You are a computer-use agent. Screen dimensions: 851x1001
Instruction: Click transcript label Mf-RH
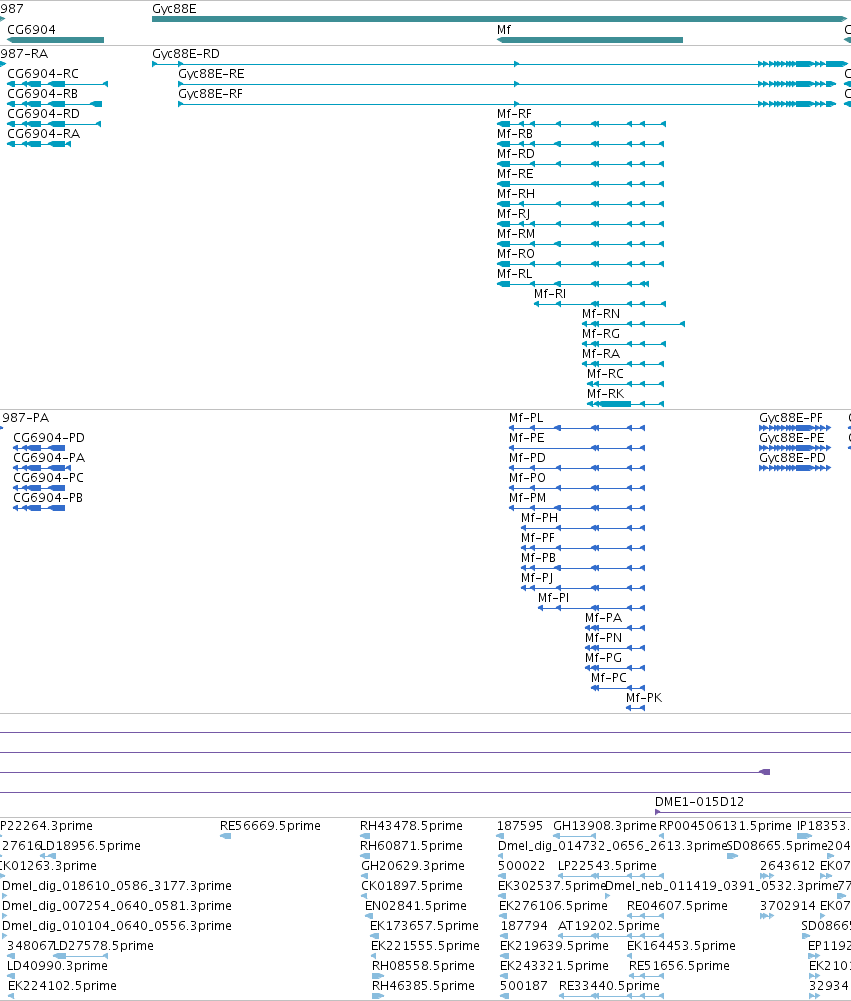tap(516, 193)
